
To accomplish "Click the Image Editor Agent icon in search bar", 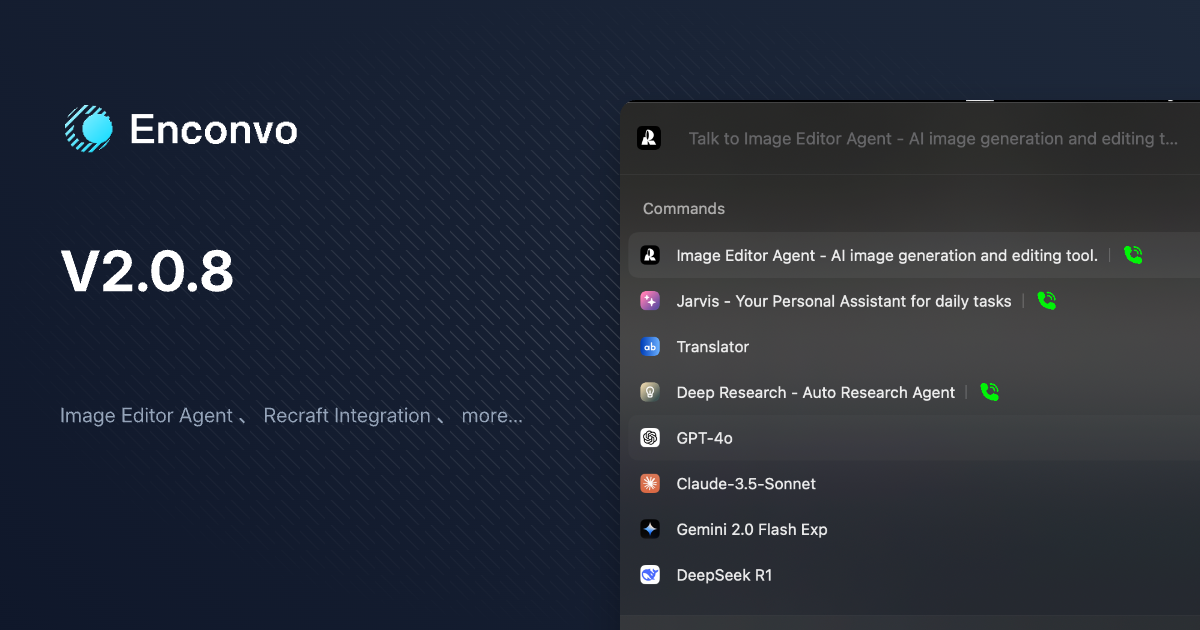I will (x=649, y=138).
